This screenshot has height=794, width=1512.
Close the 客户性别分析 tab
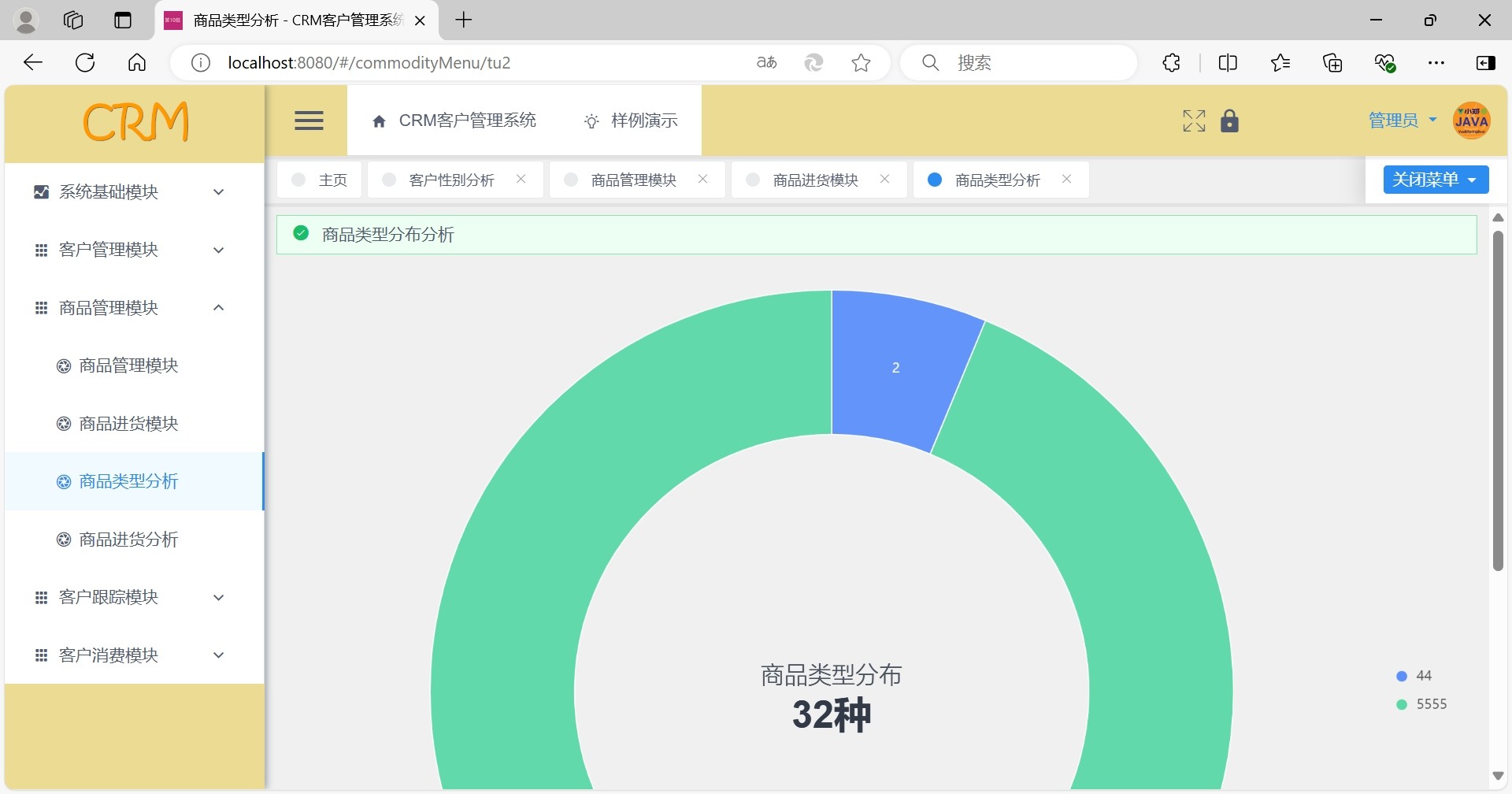(521, 180)
